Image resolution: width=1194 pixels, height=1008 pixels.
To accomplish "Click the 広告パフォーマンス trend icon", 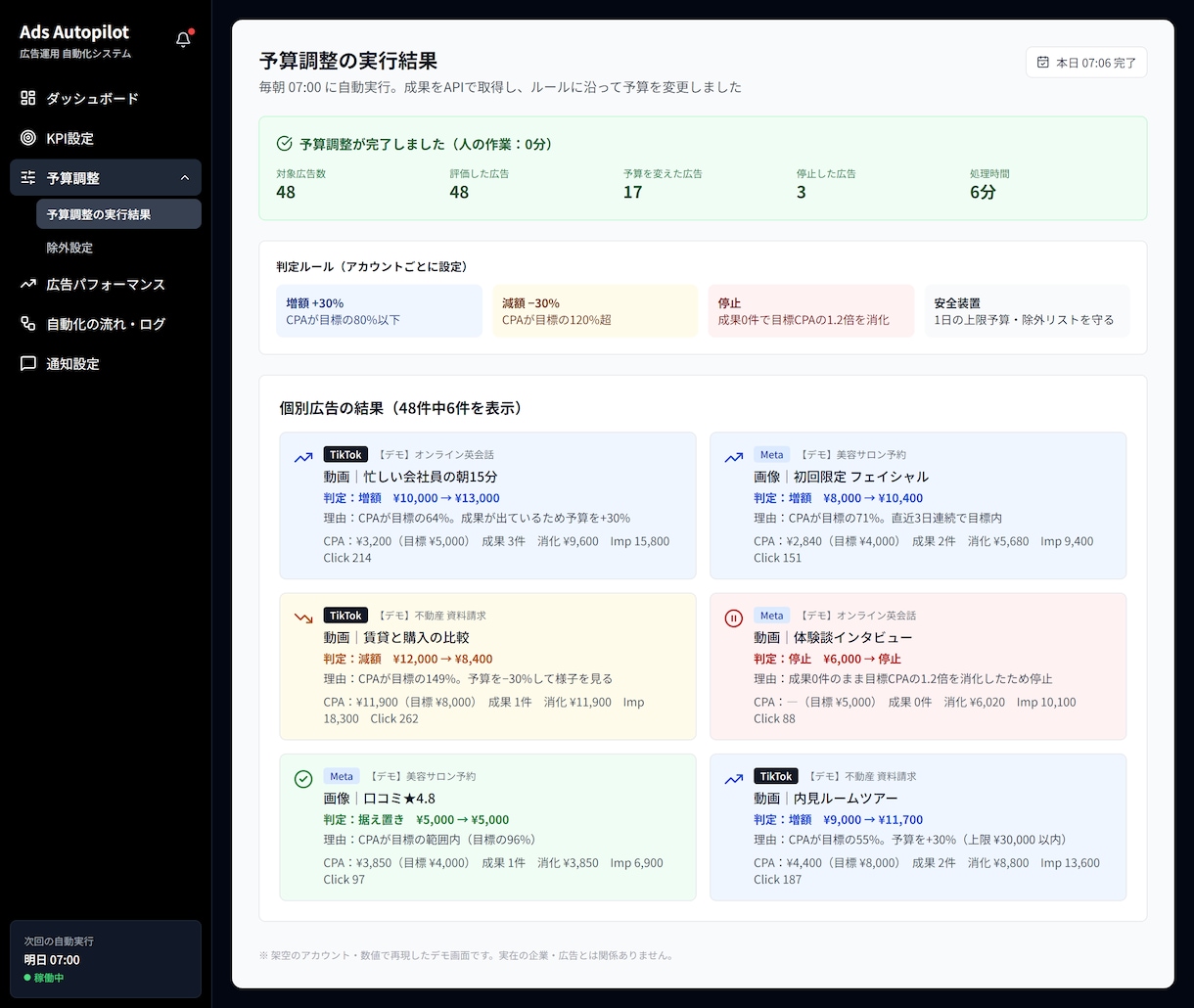I will [x=28, y=284].
